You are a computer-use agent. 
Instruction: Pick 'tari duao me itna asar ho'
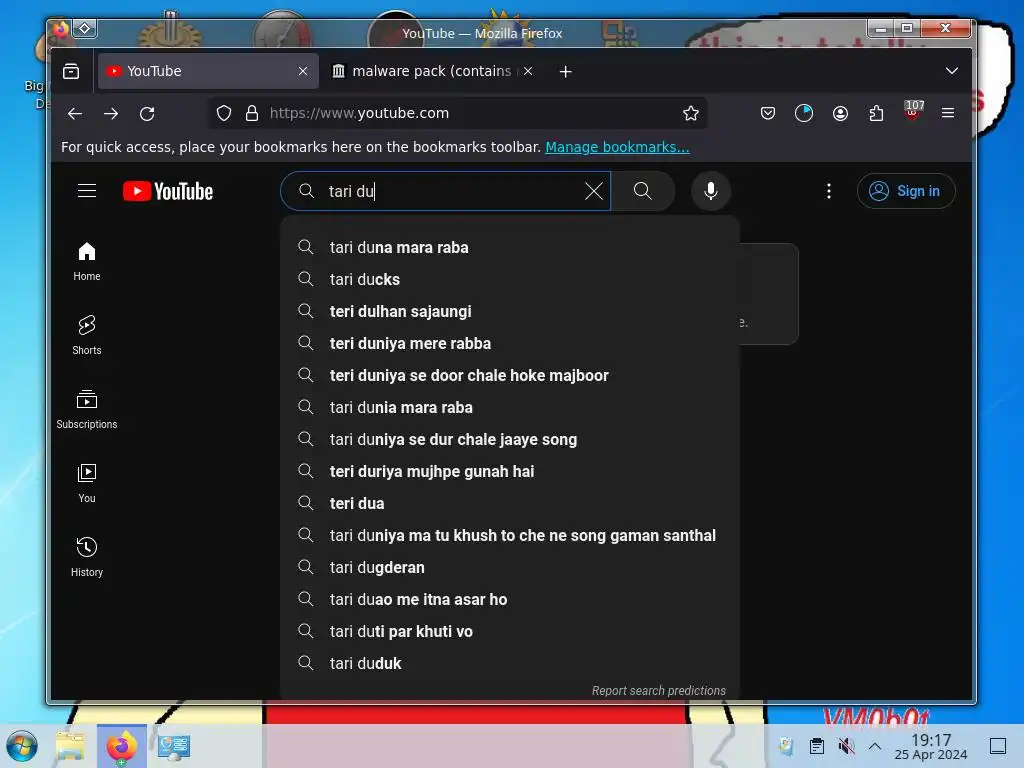tap(509, 600)
